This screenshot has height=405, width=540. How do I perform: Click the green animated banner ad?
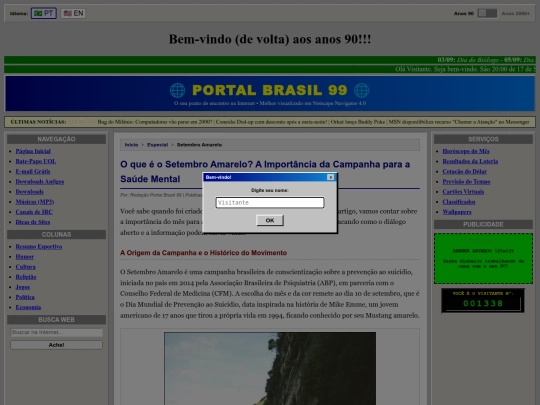(483, 259)
